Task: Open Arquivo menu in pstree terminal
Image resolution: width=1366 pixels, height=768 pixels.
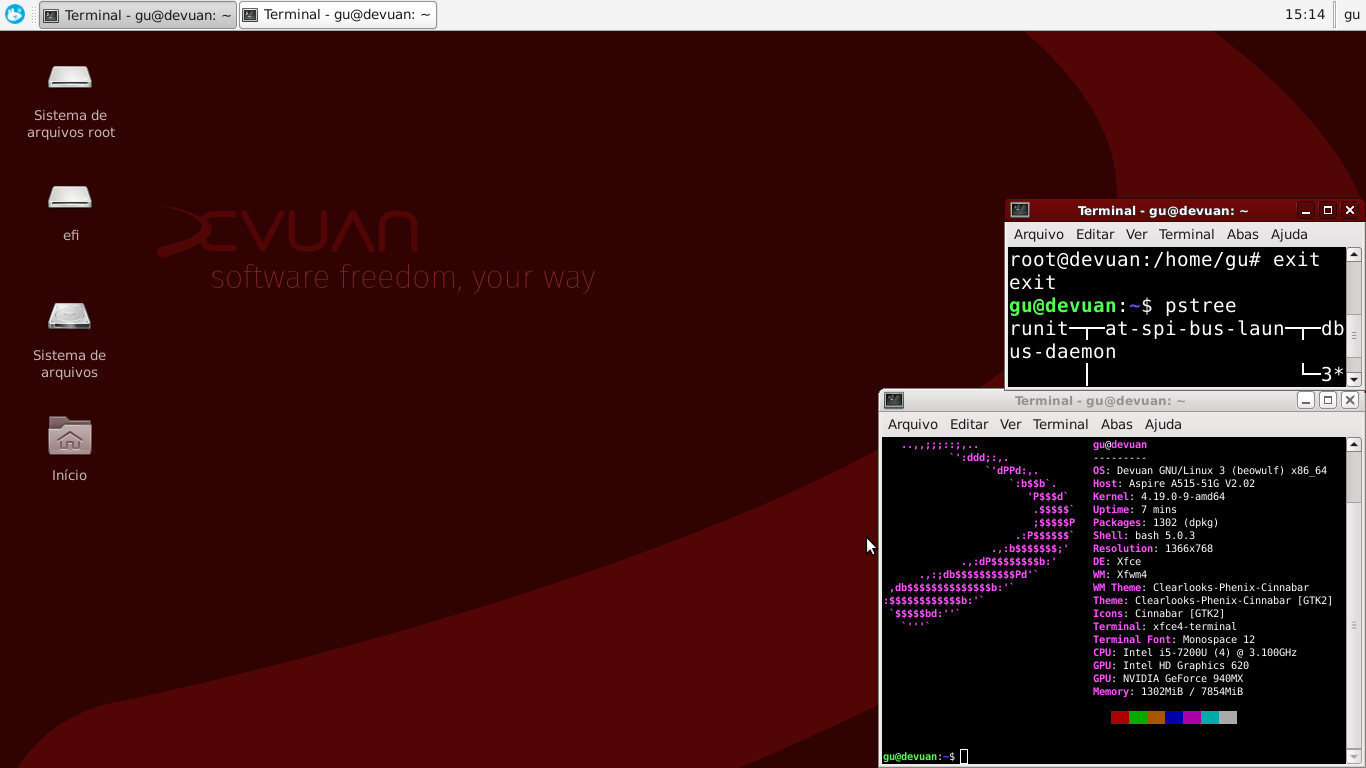Action: 1038,234
